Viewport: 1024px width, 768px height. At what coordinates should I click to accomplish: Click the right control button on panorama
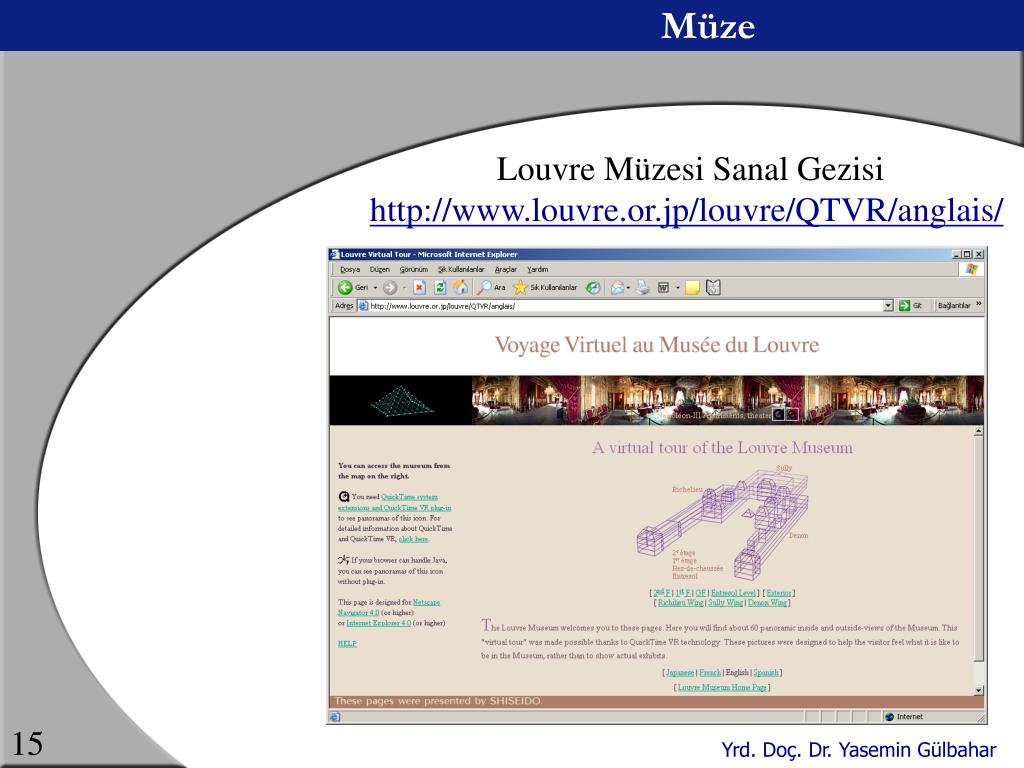click(792, 414)
